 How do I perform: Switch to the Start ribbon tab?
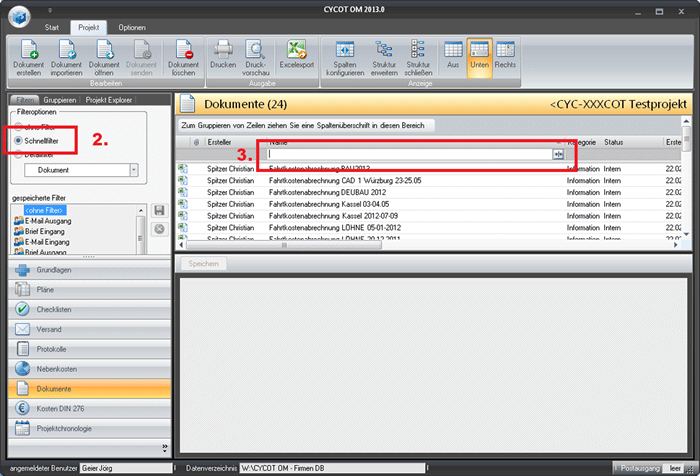[x=52, y=28]
